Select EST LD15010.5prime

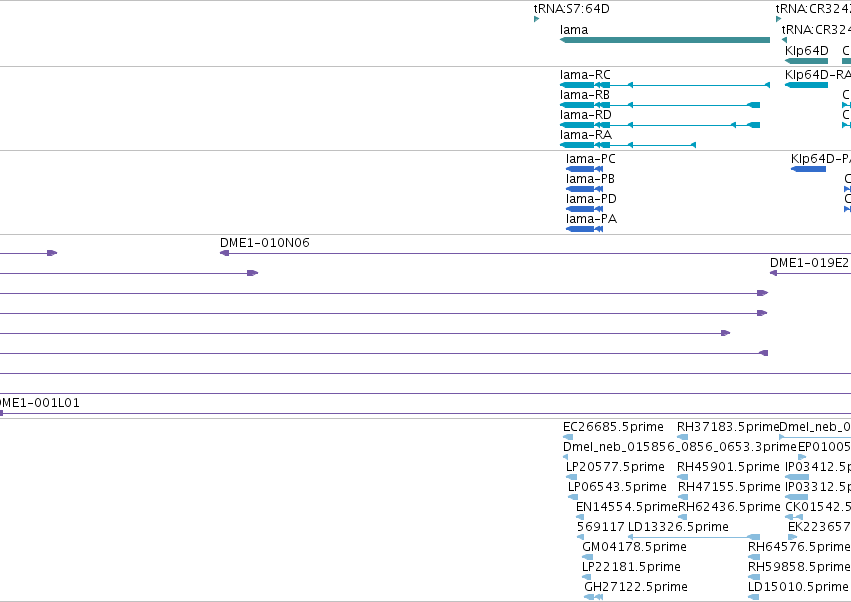(x=798, y=587)
